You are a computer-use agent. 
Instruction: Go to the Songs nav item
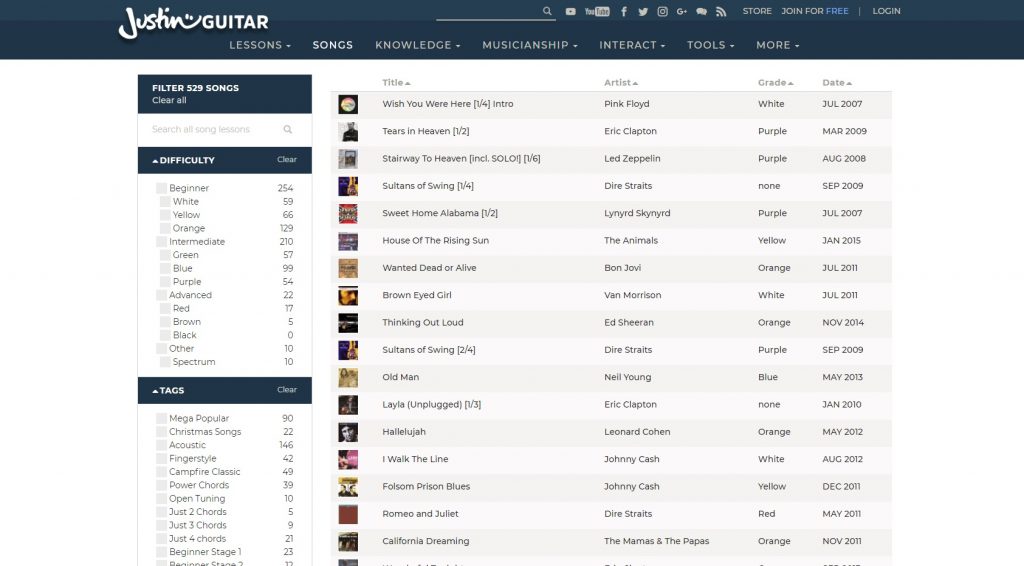click(332, 45)
